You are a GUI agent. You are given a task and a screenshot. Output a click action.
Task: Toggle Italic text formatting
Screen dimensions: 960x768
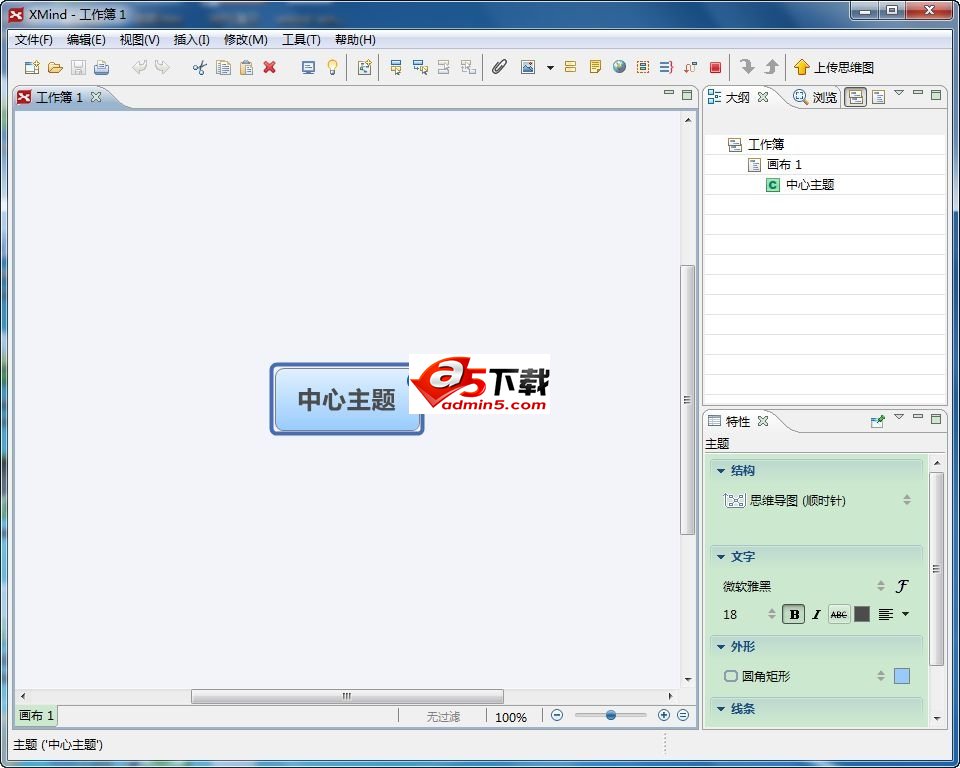point(816,614)
